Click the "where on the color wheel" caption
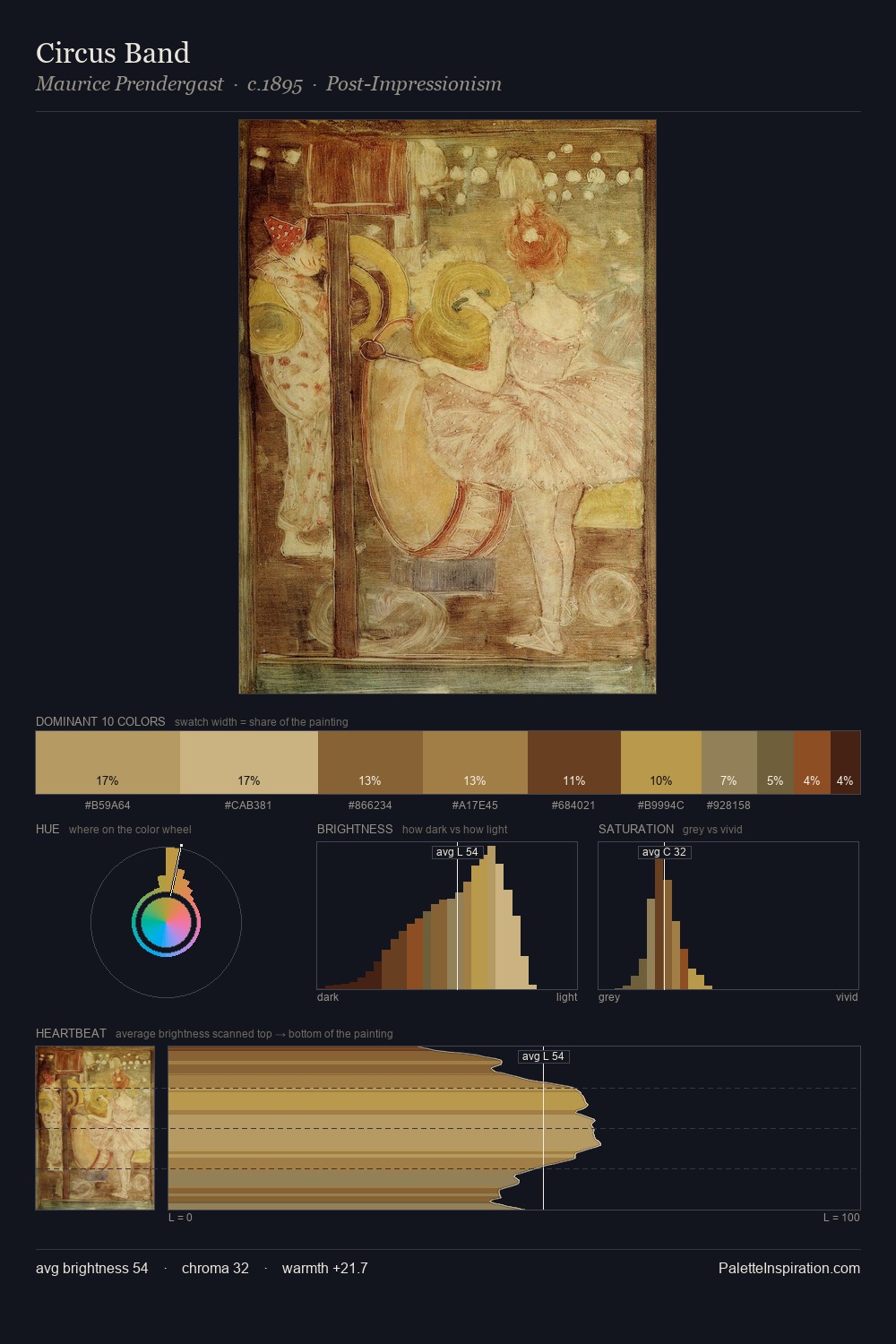The image size is (896, 1344). click(130, 830)
